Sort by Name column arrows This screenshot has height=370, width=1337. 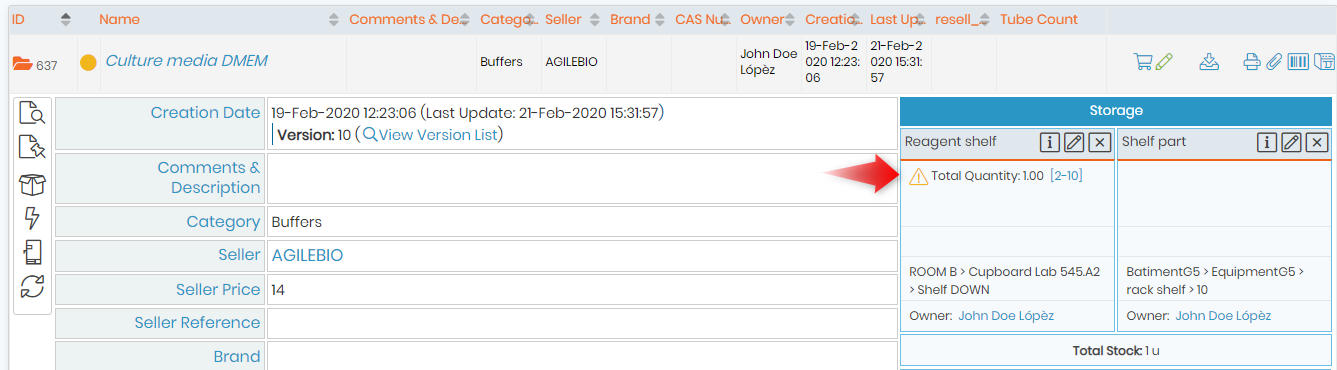(333, 19)
